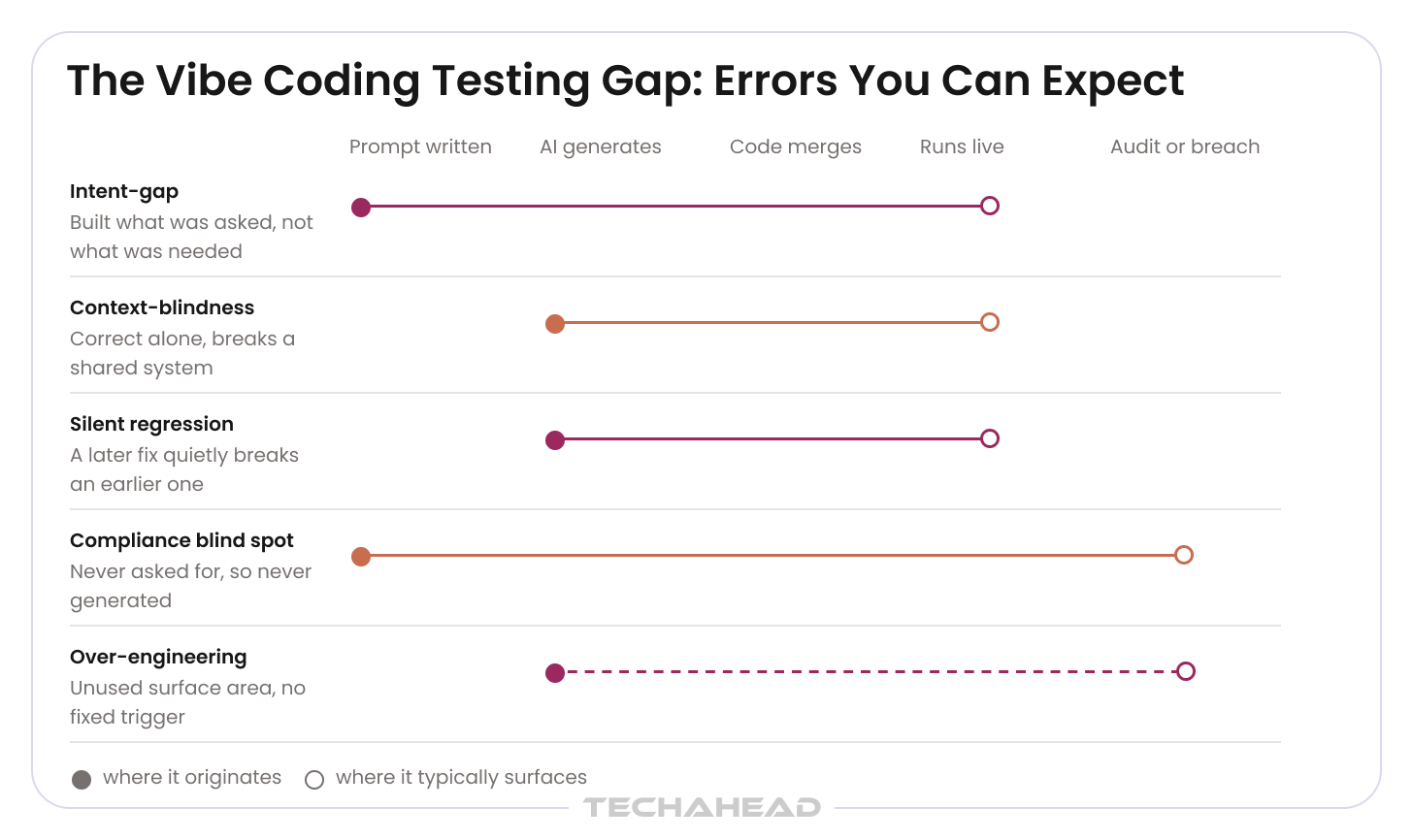The height and width of the screenshot is (840, 1413).
Task: Click the Over-engineering hollow circle on the dashed line
Action: point(1185,671)
